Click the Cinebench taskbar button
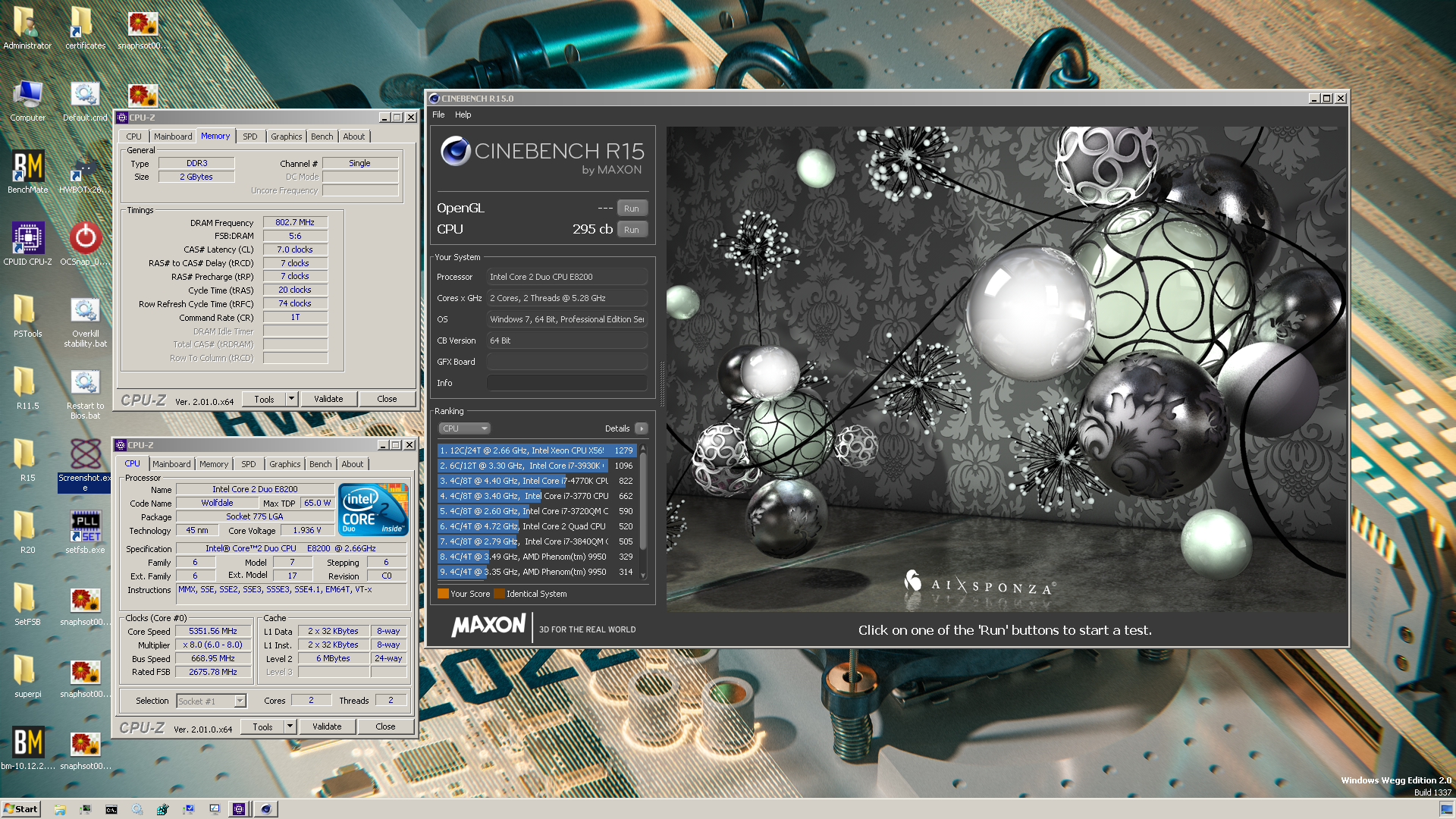This screenshot has width=1456, height=819. (x=266, y=809)
